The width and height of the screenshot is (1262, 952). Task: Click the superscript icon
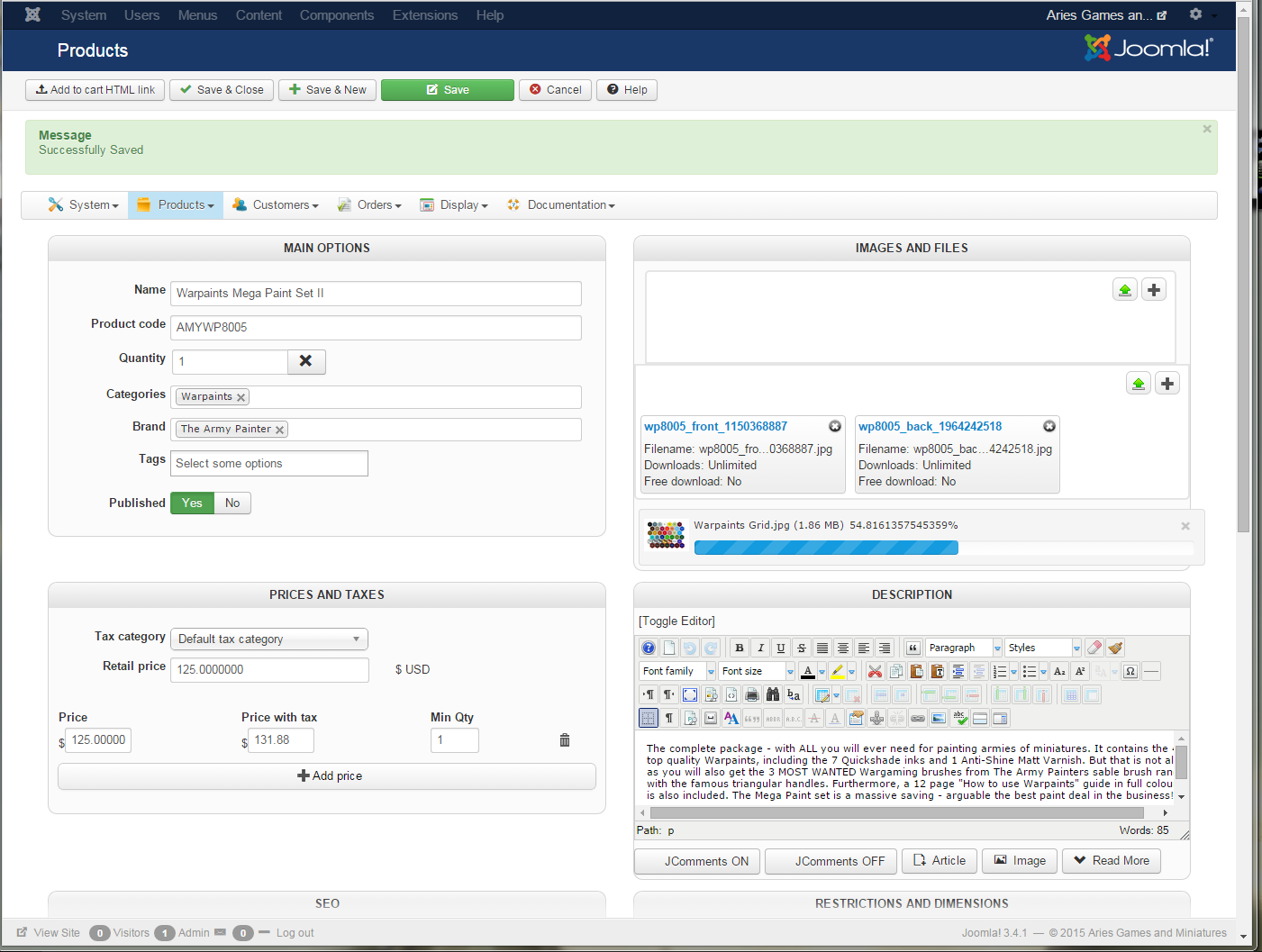coord(1080,671)
